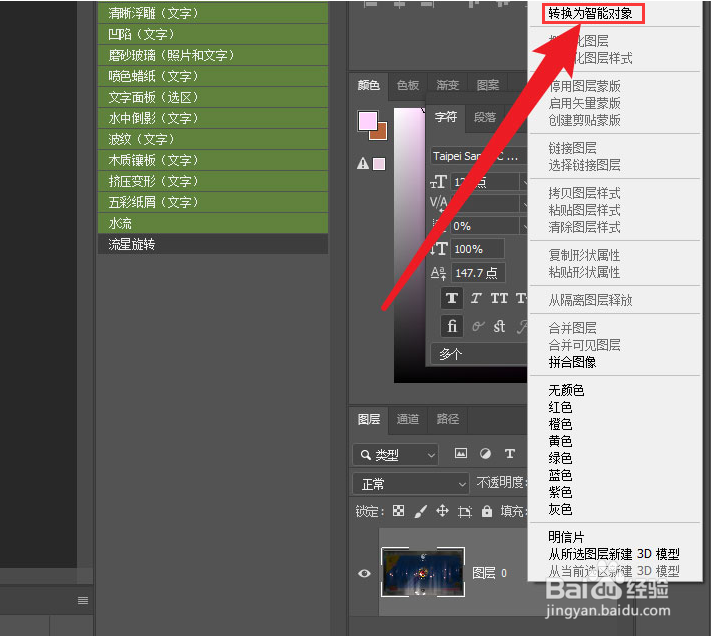Open the 渐变 tab

[x=448, y=85]
